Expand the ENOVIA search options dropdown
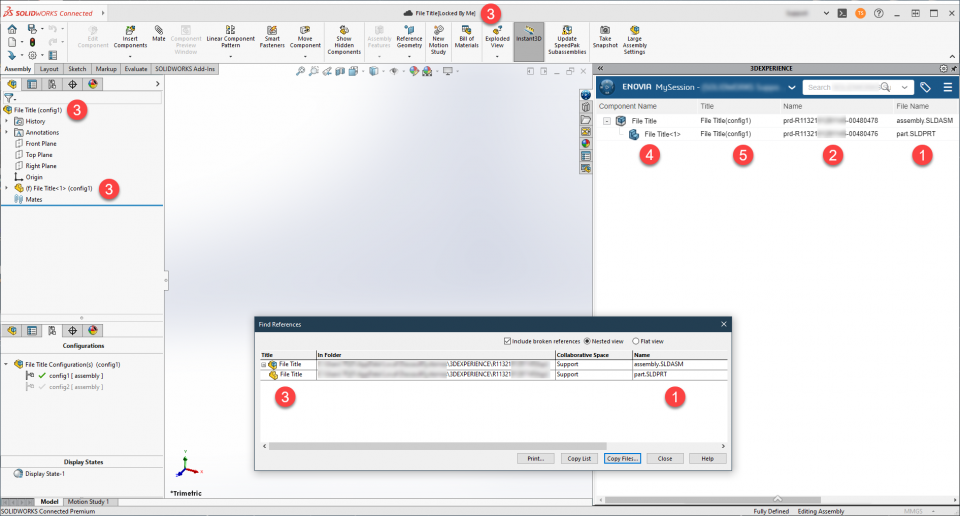This screenshot has width=960, height=516. (x=904, y=88)
